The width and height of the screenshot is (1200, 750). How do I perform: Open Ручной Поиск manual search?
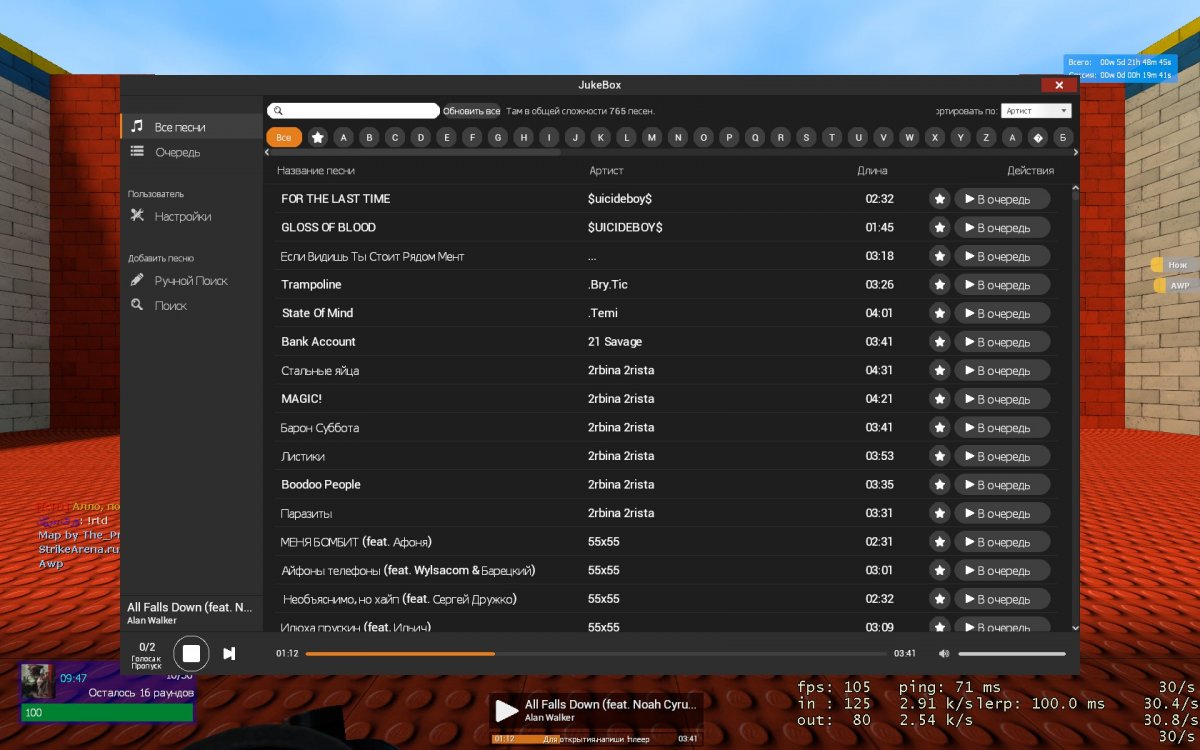pos(190,281)
